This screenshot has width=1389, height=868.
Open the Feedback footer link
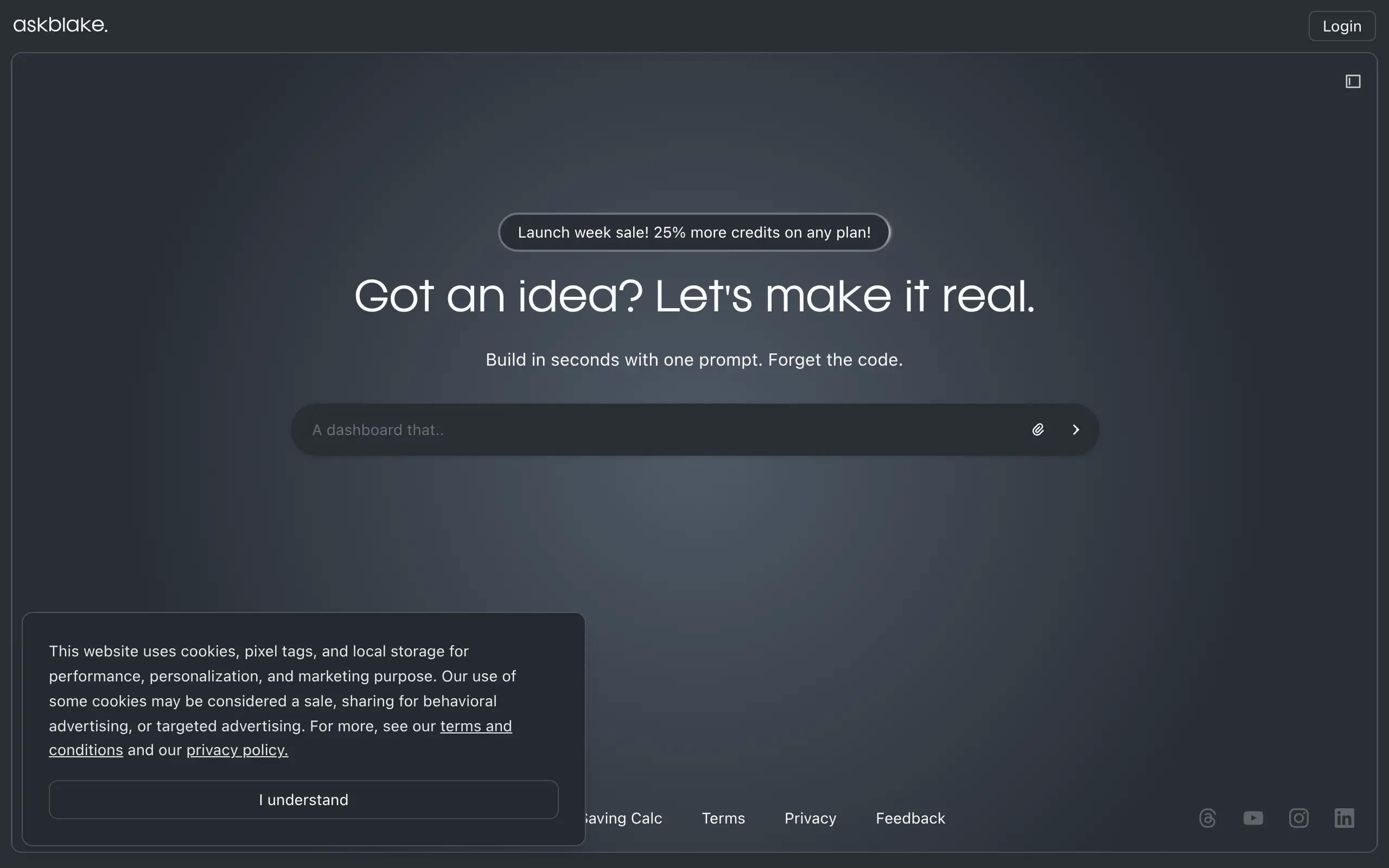coord(910,818)
